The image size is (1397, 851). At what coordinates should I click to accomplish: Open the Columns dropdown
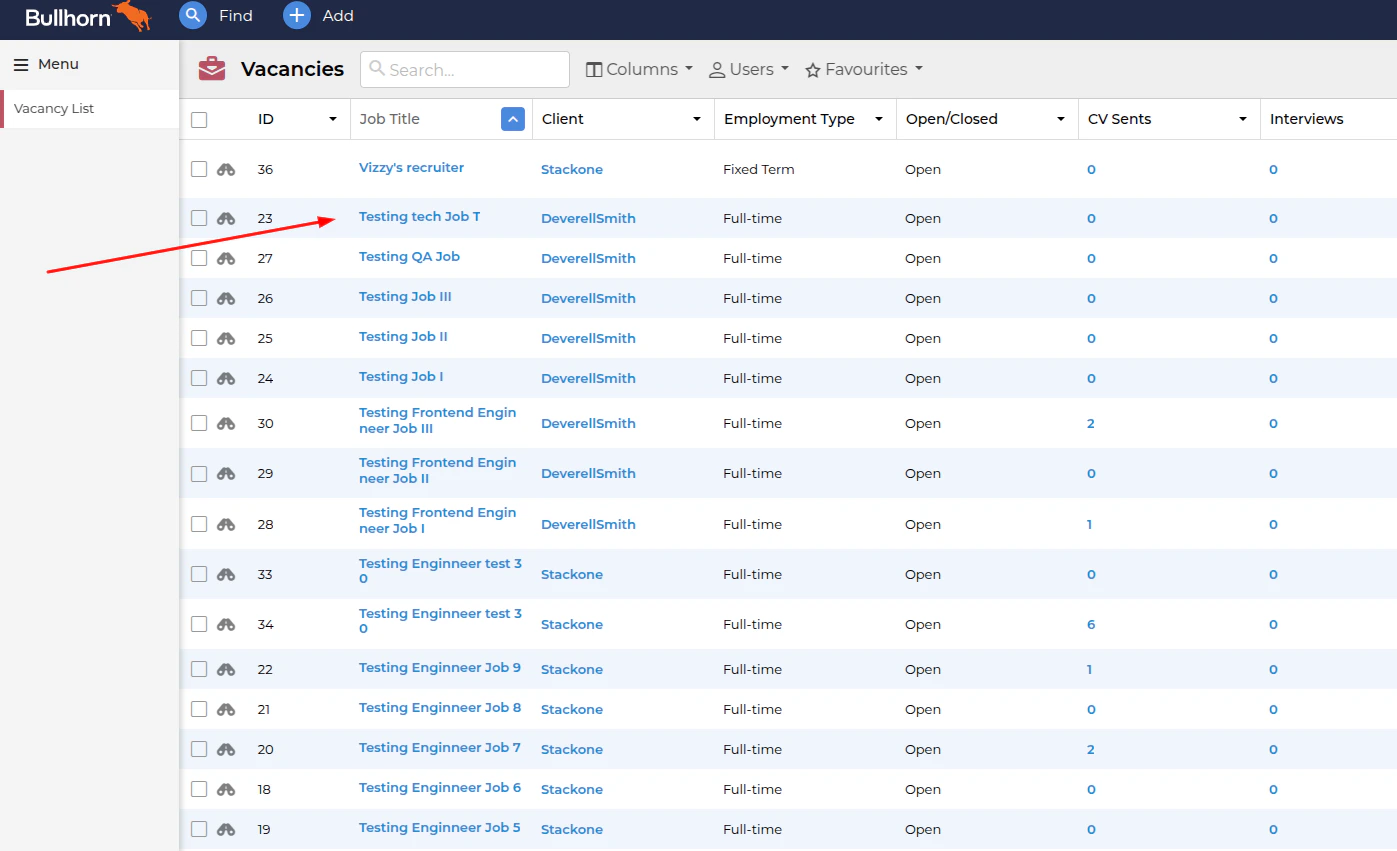point(638,69)
